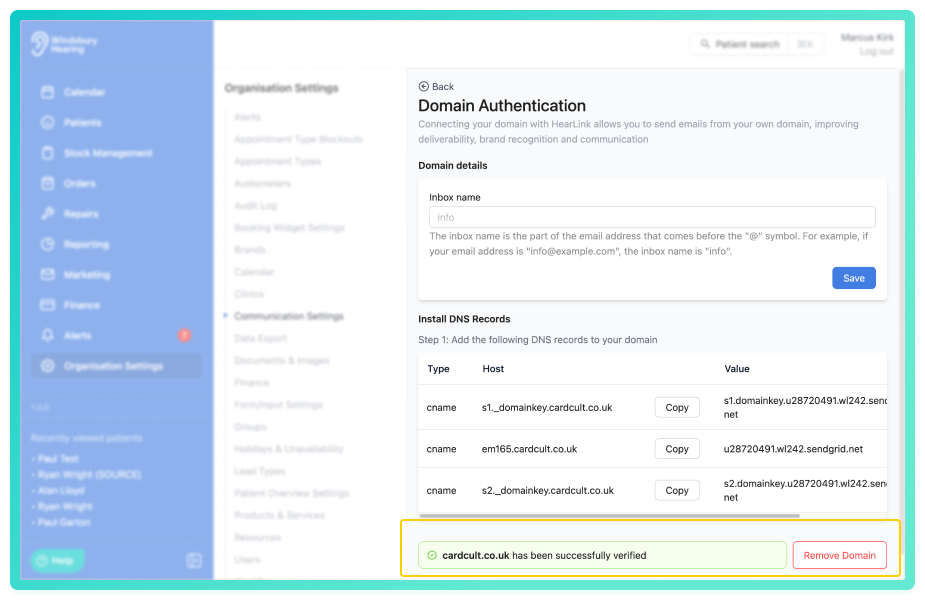Open recently viewed patient Alan Lloyd

[x=61, y=491]
